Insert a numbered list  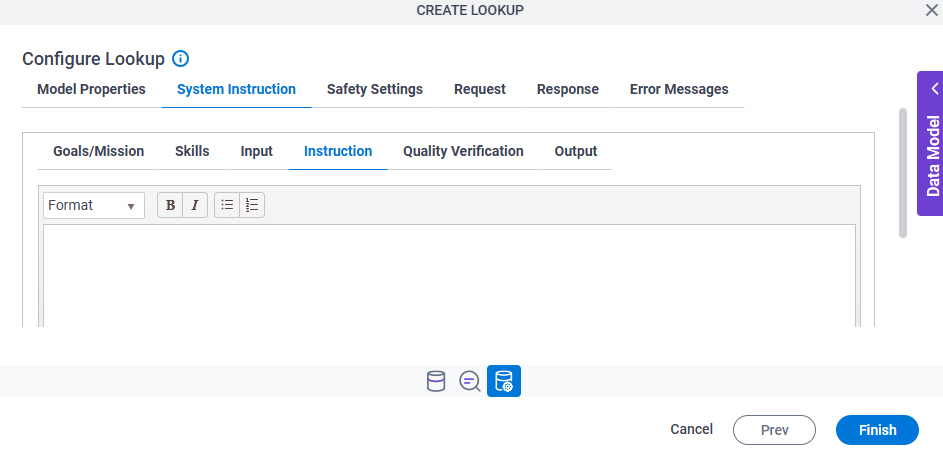click(252, 205)
